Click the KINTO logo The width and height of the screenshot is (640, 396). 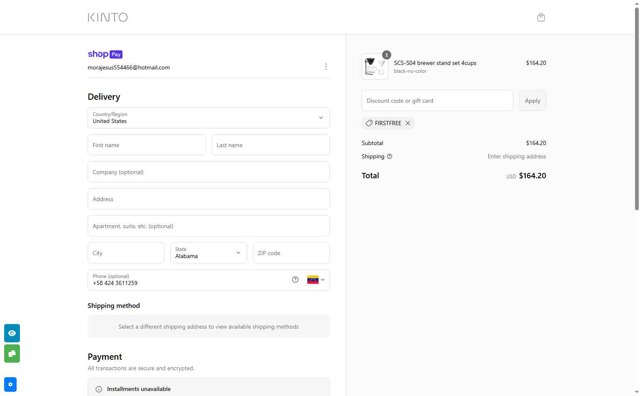click(108, 17)
